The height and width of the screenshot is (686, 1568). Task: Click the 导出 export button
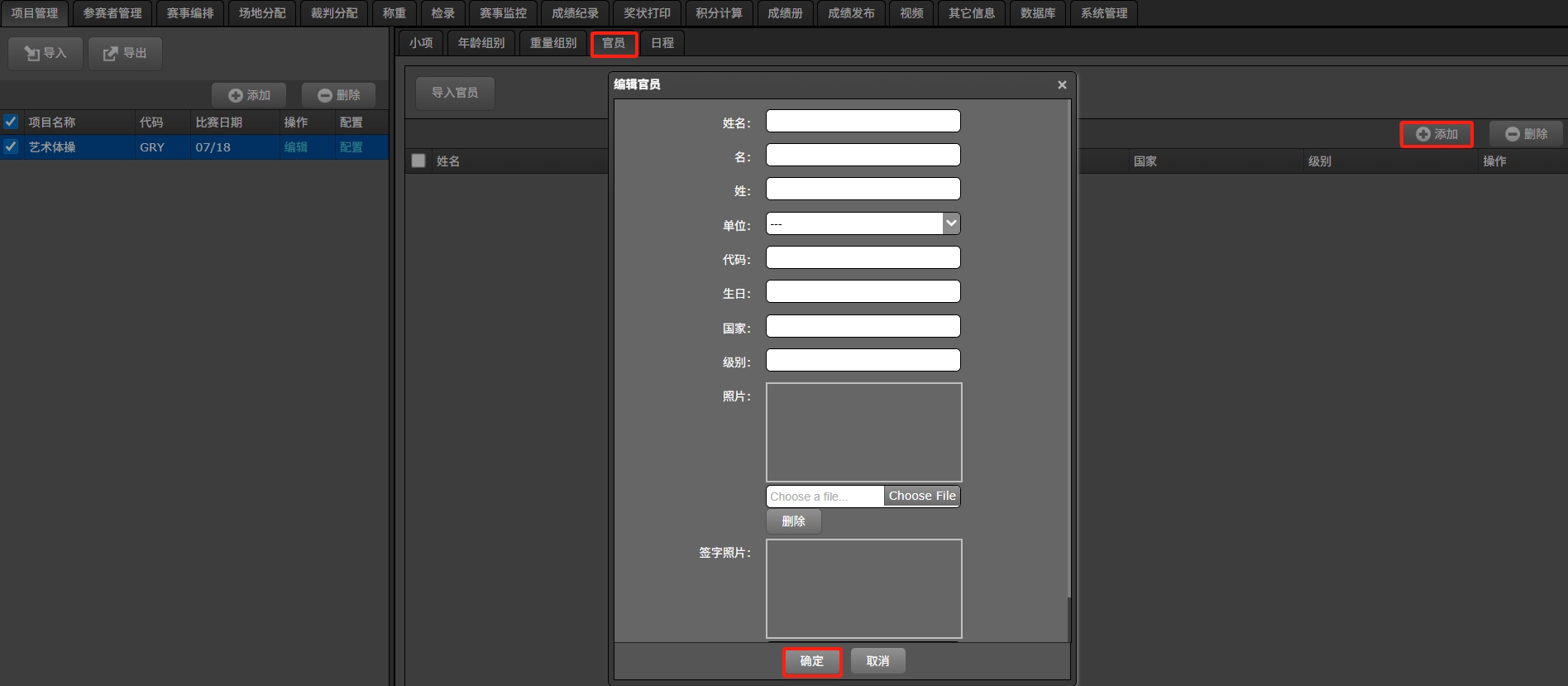click(125, 54)
